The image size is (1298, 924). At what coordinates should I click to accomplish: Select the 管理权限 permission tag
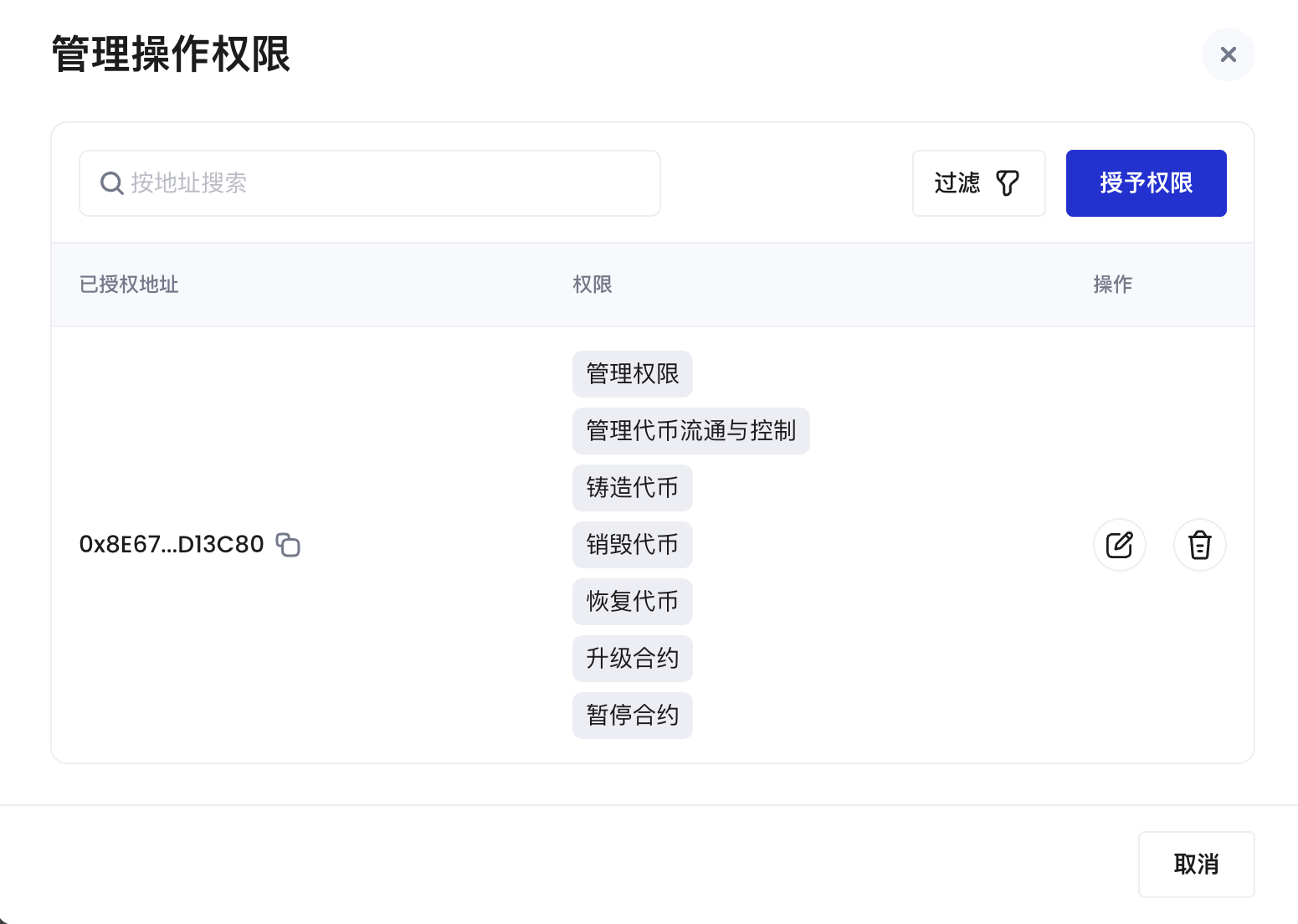[x=632, y=374]
